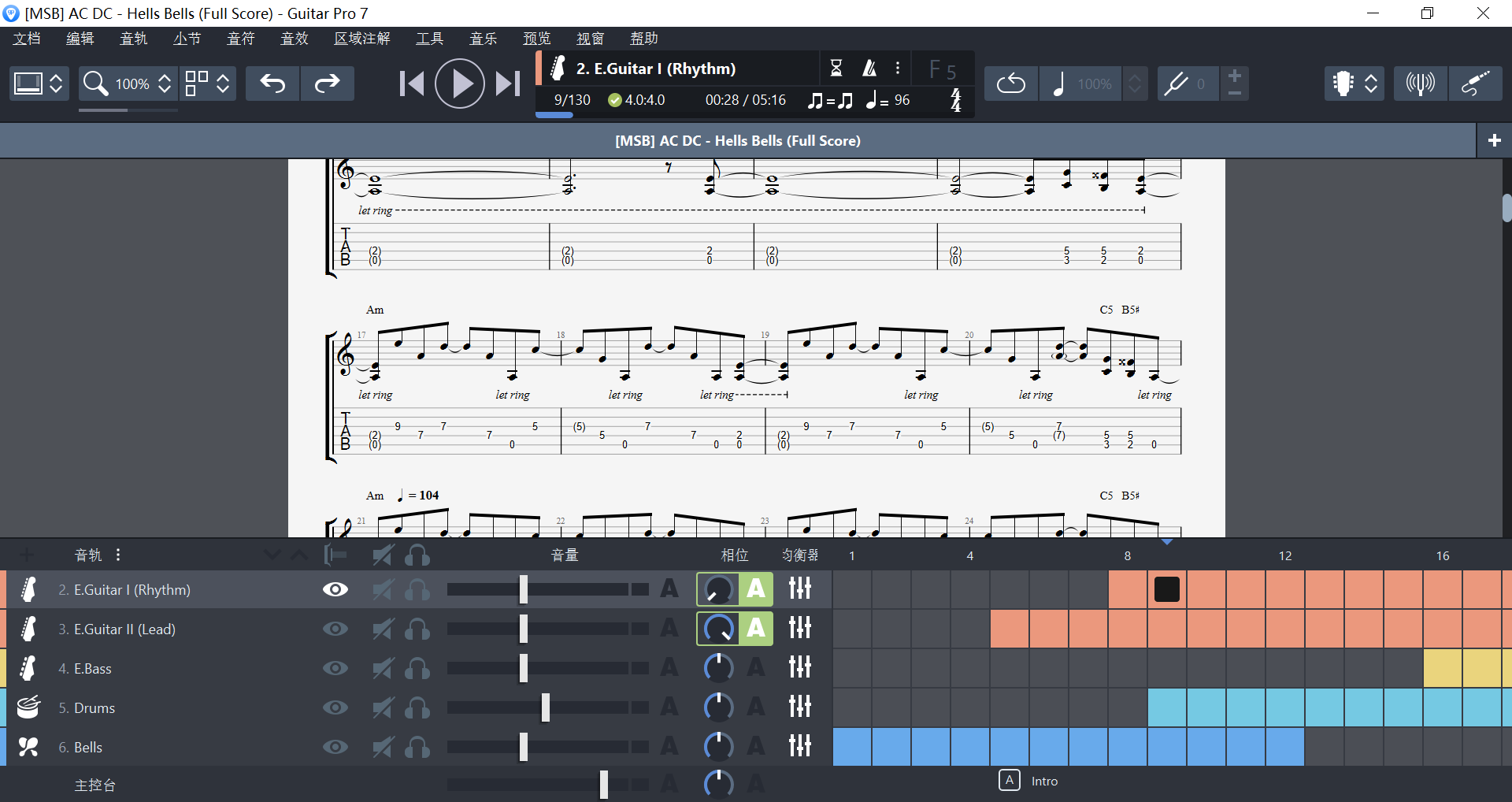Click the drums icon on the Drums track
This screenshot has height=802, width=1512.
click(x=28, y=707)
